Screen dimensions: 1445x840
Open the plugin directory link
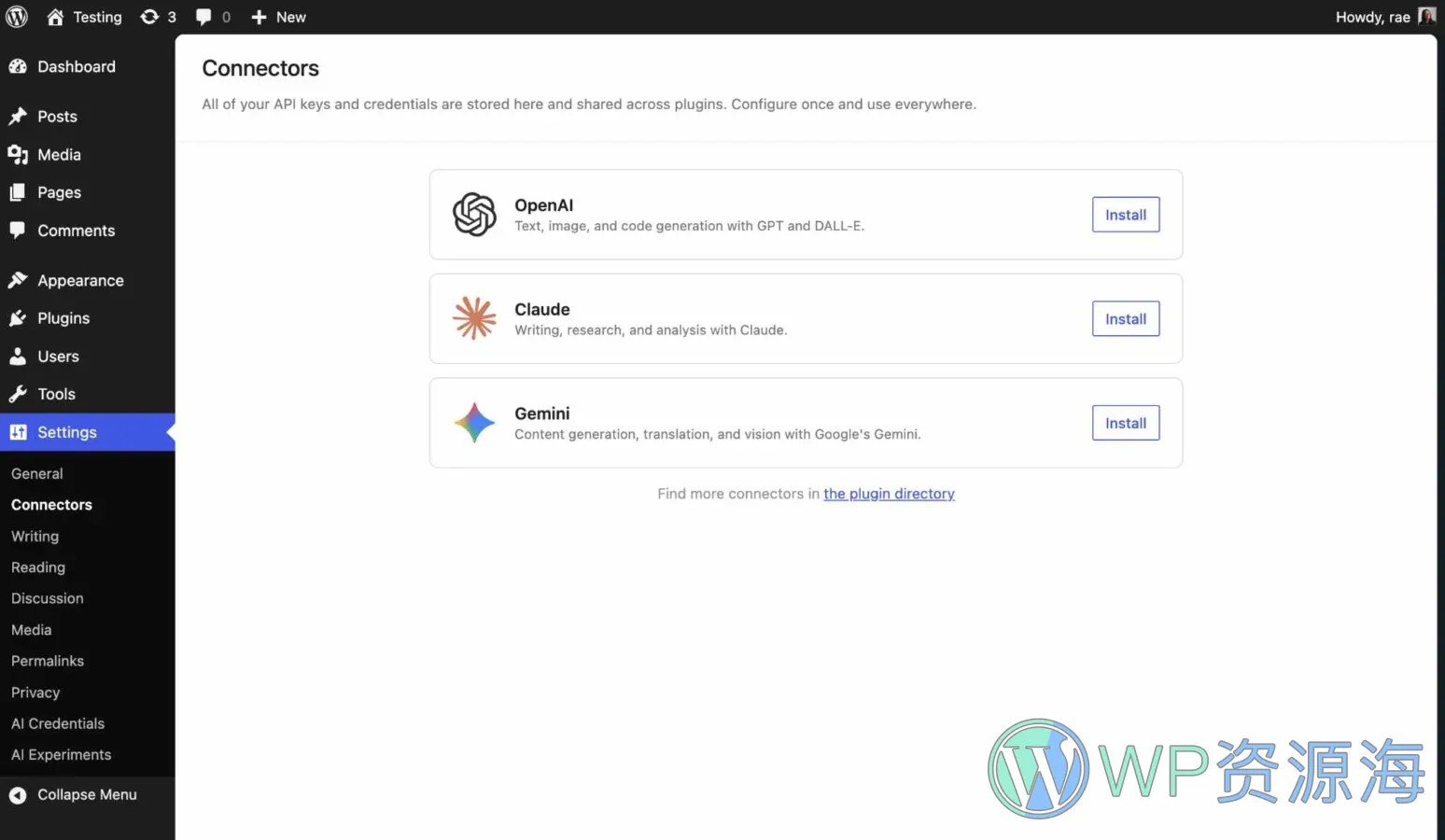(x=889, y=494)
